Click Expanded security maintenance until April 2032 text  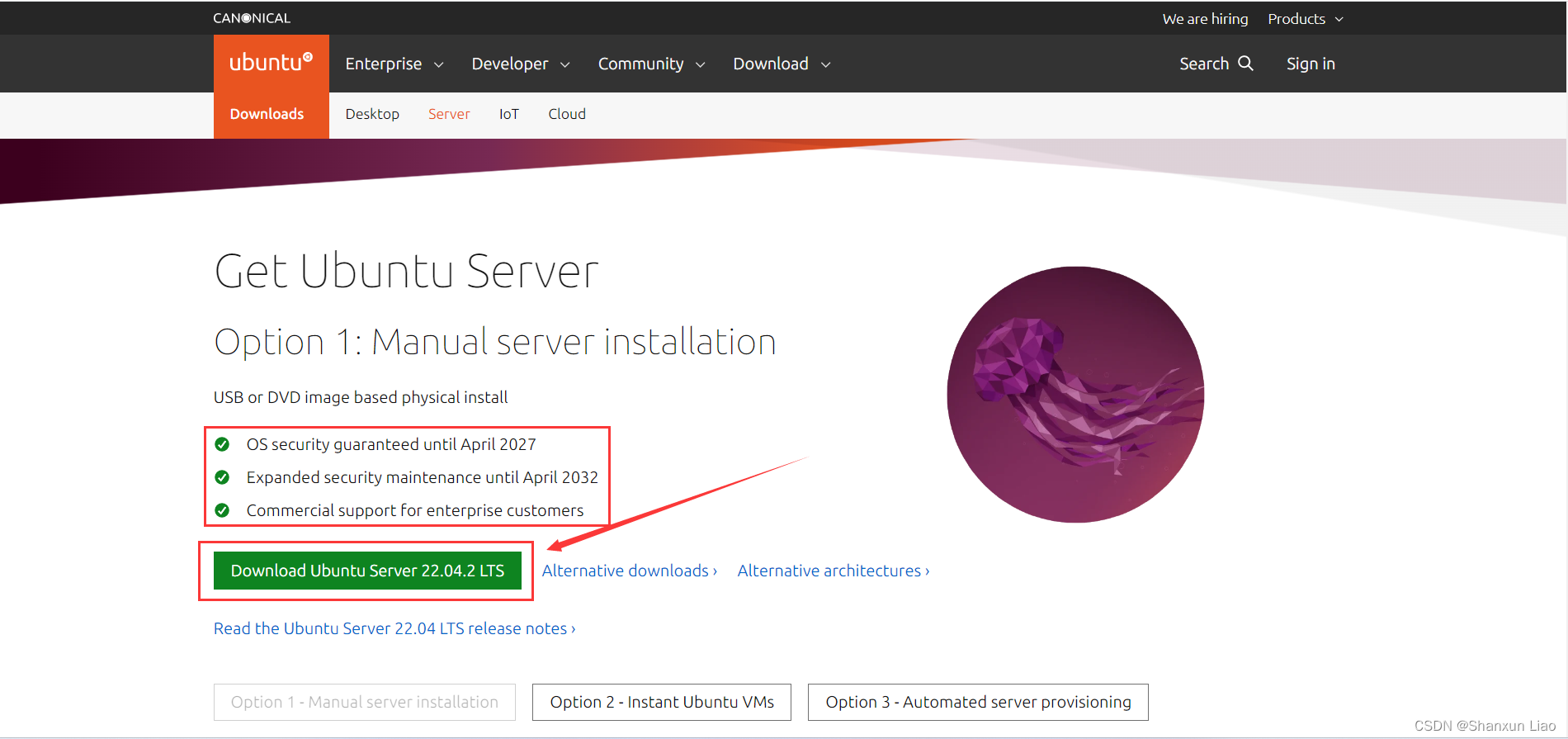[x=422, y=477]
